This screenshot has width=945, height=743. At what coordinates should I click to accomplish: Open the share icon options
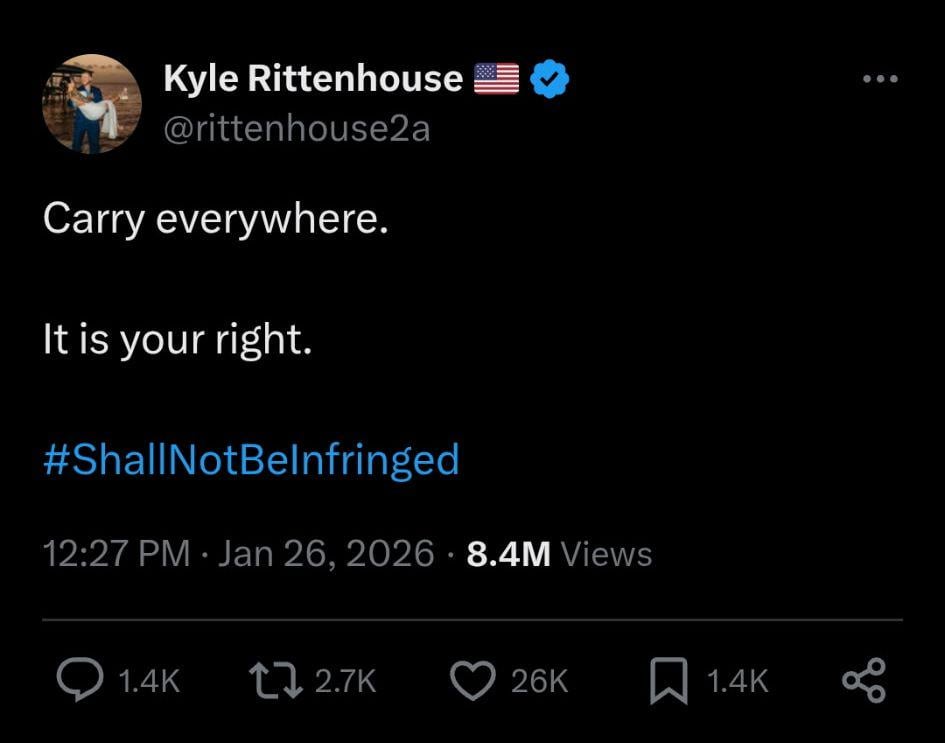click(x=863, y=680)
